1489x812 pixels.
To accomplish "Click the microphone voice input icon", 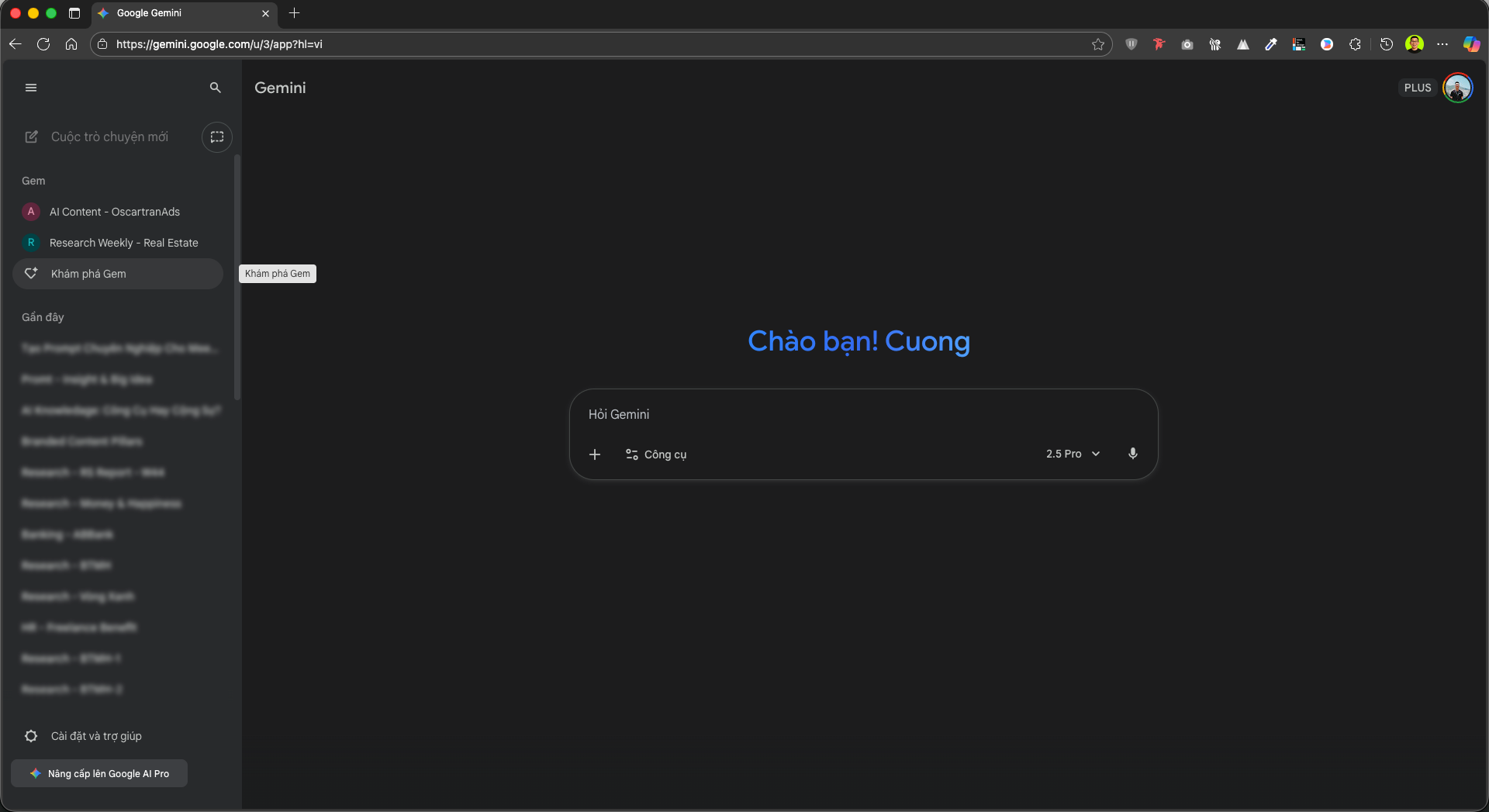I will [x=1133, y=454].
